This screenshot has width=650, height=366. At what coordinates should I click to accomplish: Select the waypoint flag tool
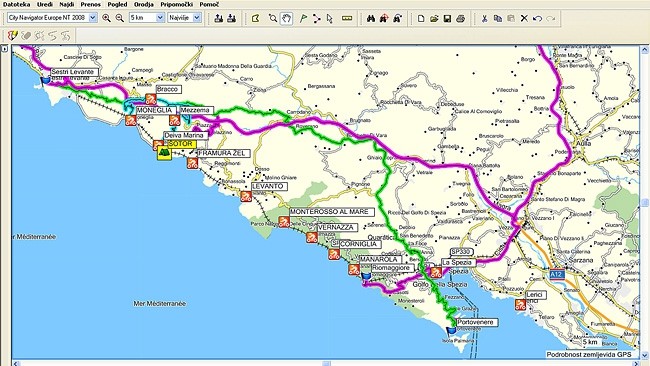[303, 18]
